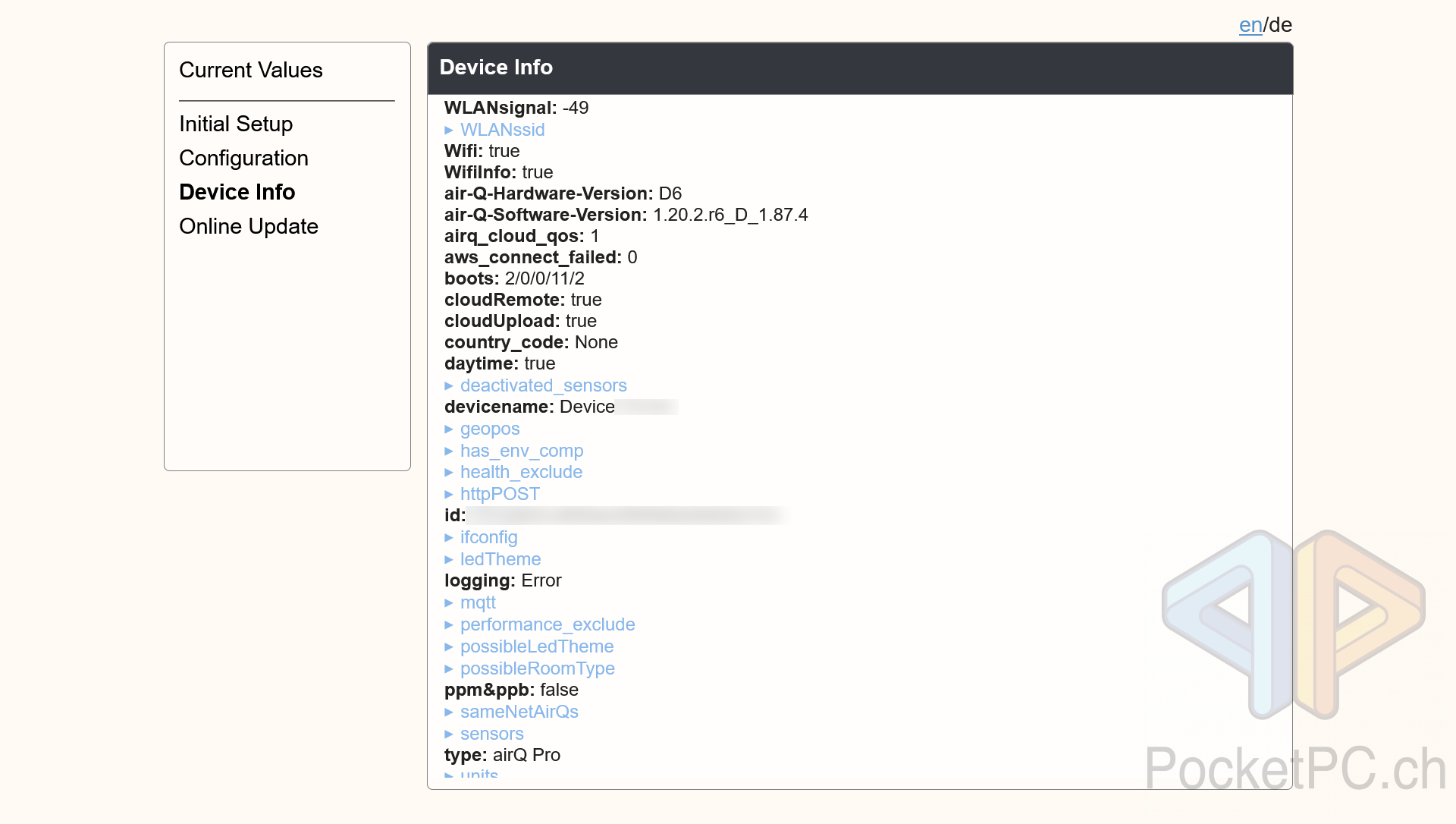Click the boots: 2/0/0/11/2 line
Viewport: 1456px width, 824px height.
pyautogui.click(x=514, y=278)
